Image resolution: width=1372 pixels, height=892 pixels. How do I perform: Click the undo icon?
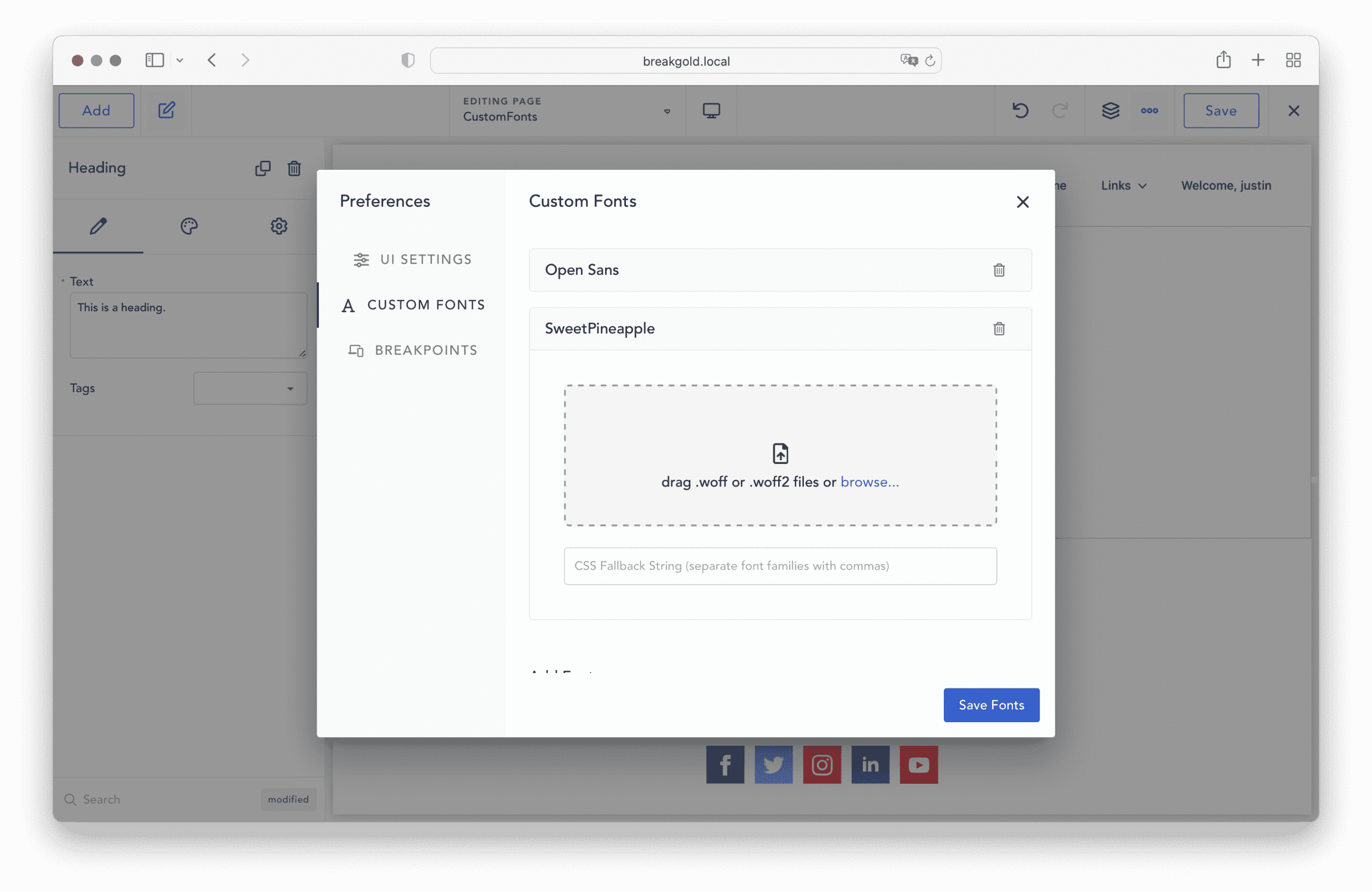pyautogui.click(x=1020, y=111)
